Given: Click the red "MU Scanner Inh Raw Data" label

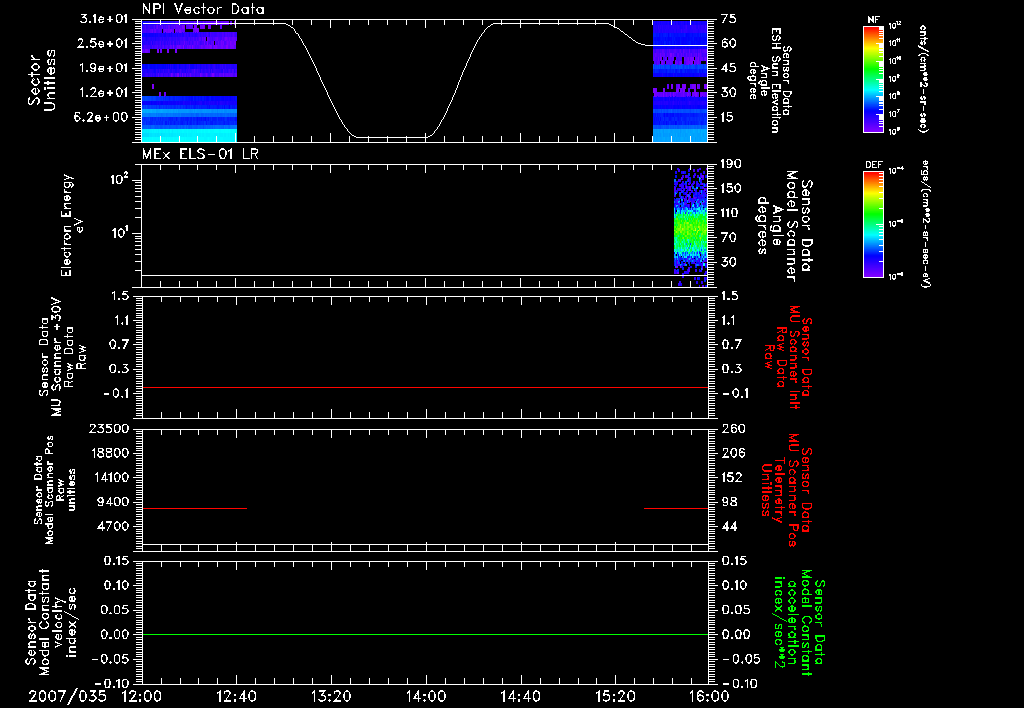Looking at the screenshot, I should [788, 357].
